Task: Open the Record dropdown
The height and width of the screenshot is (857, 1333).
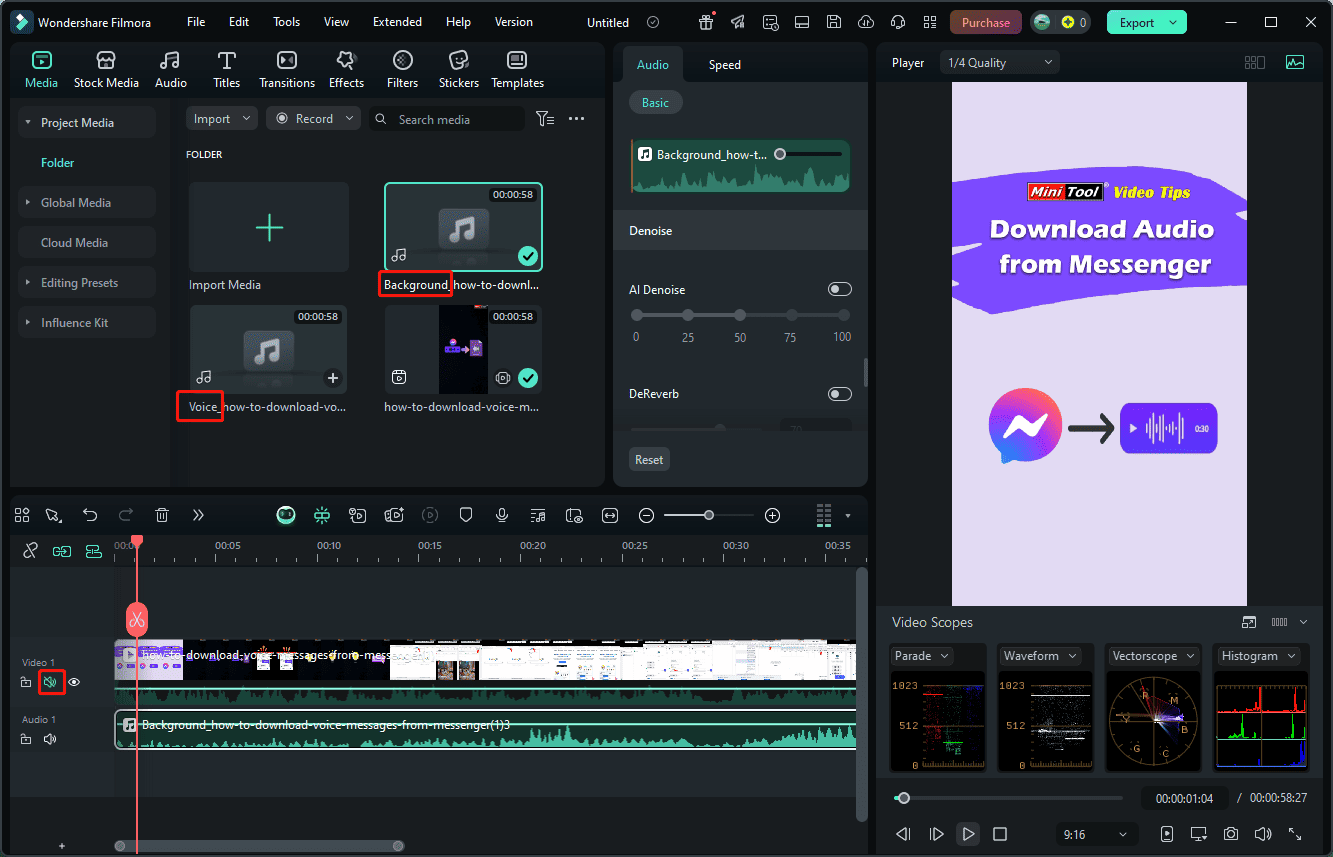Action: 313,119
